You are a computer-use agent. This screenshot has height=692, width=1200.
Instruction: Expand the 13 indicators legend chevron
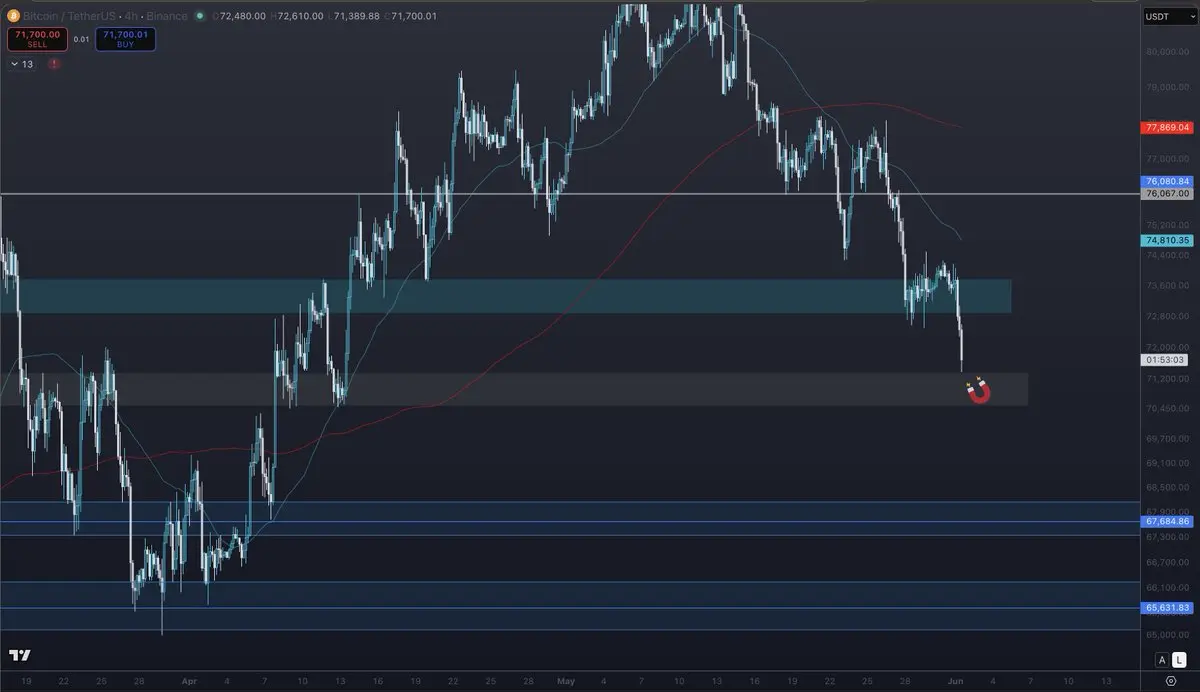(x=14, y=64)
